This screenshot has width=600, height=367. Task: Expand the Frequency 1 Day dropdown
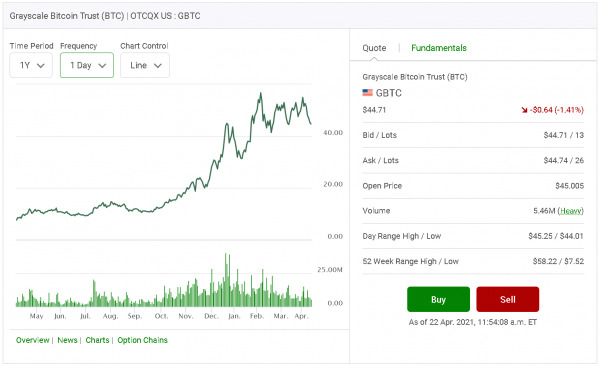[x=87, y=65]
